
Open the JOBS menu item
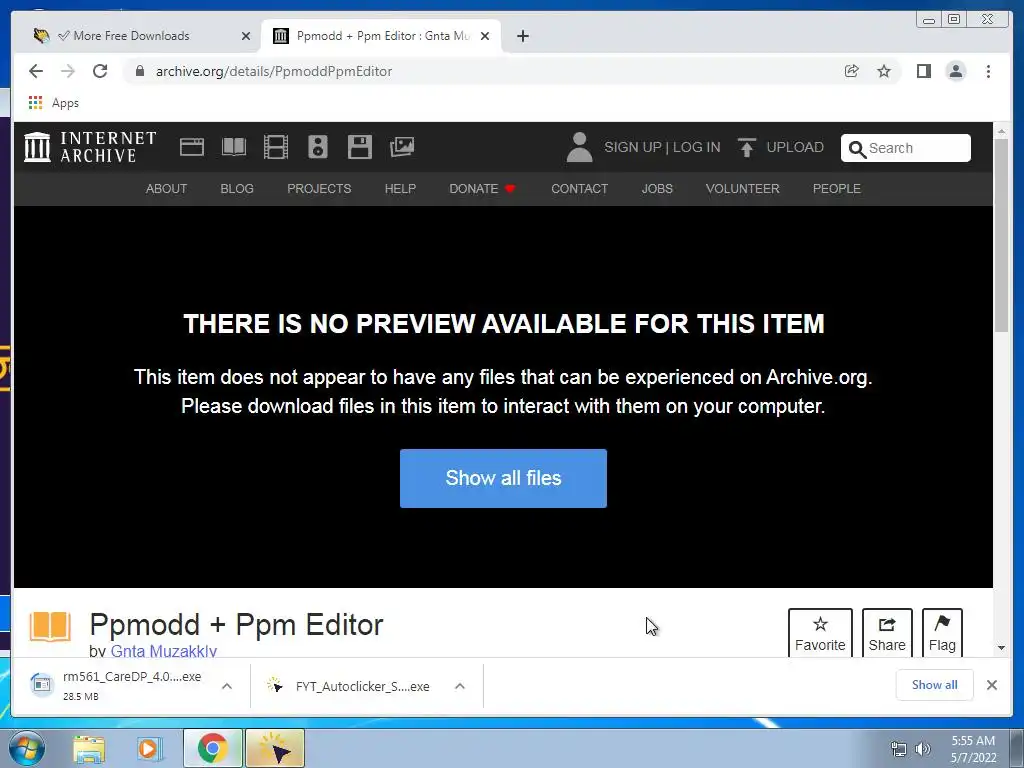656,189
